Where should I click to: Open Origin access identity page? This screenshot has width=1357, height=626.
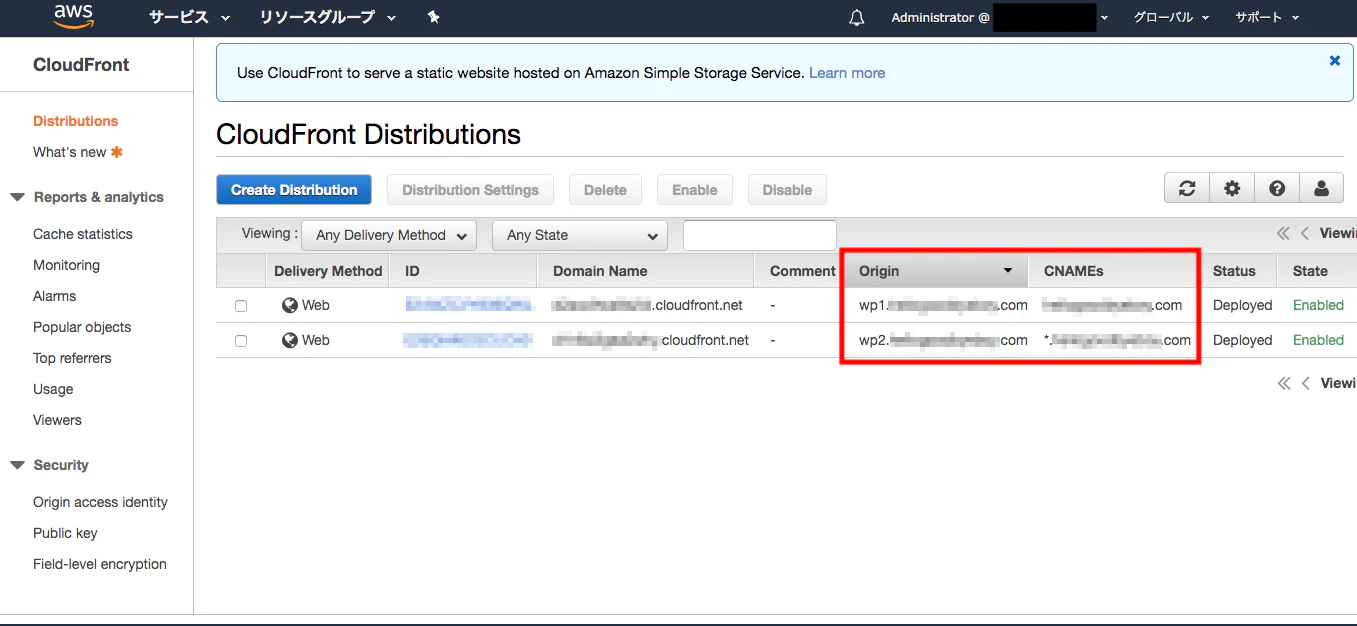(100, 502)
